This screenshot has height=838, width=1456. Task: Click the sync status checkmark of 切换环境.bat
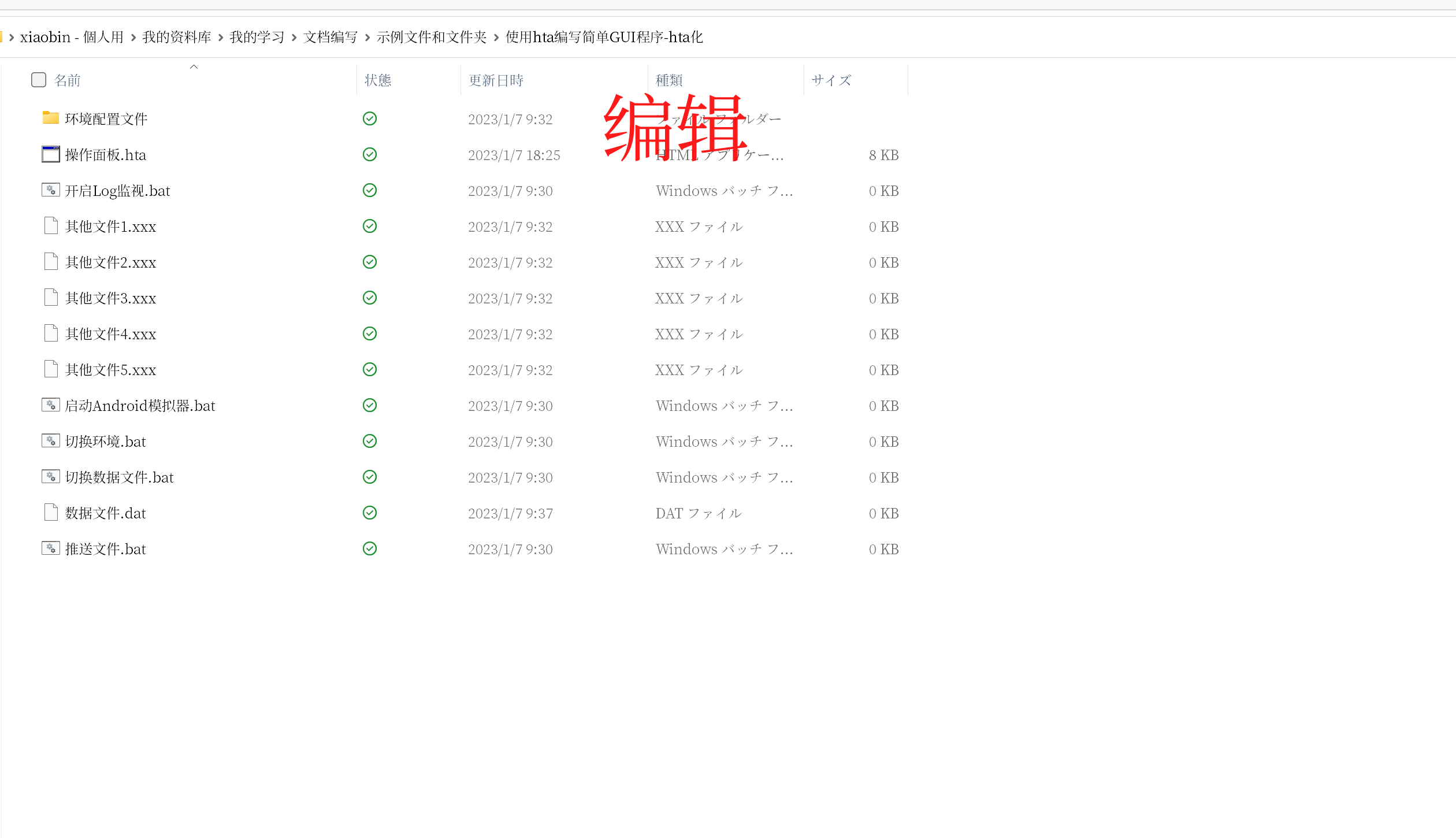[370, 441]
